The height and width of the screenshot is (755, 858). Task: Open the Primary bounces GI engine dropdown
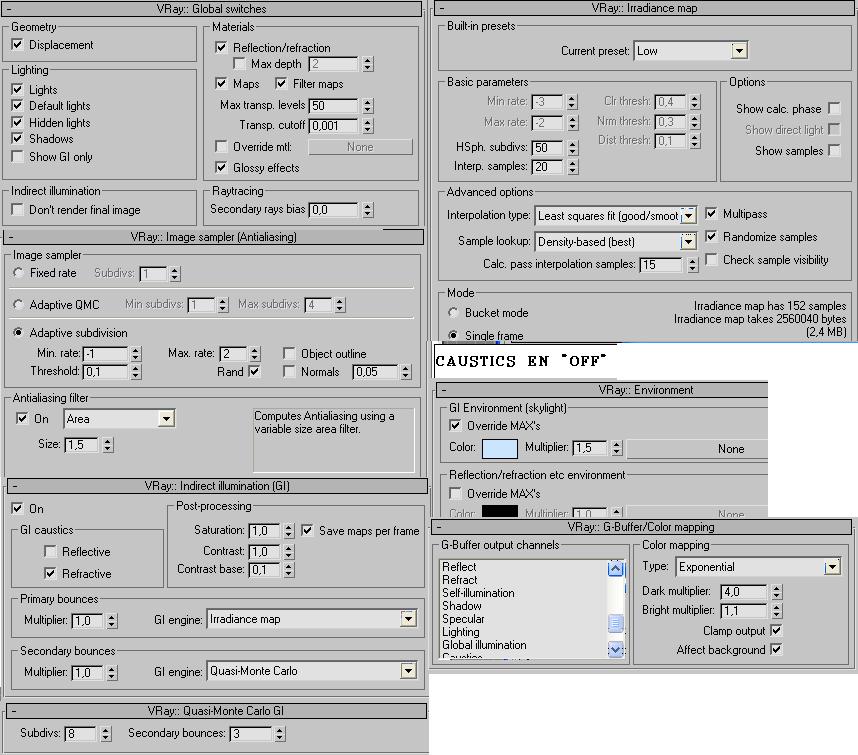(x=408, y=619)
